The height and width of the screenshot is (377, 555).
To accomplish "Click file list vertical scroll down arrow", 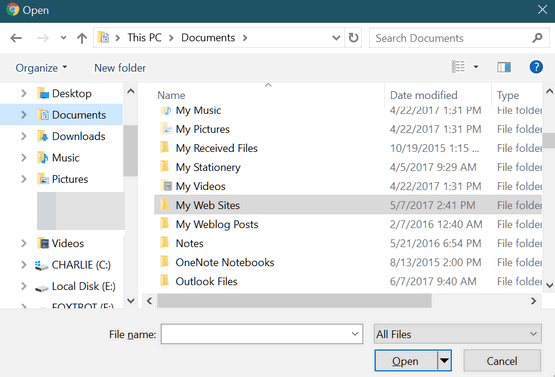I will coord(549,285).
